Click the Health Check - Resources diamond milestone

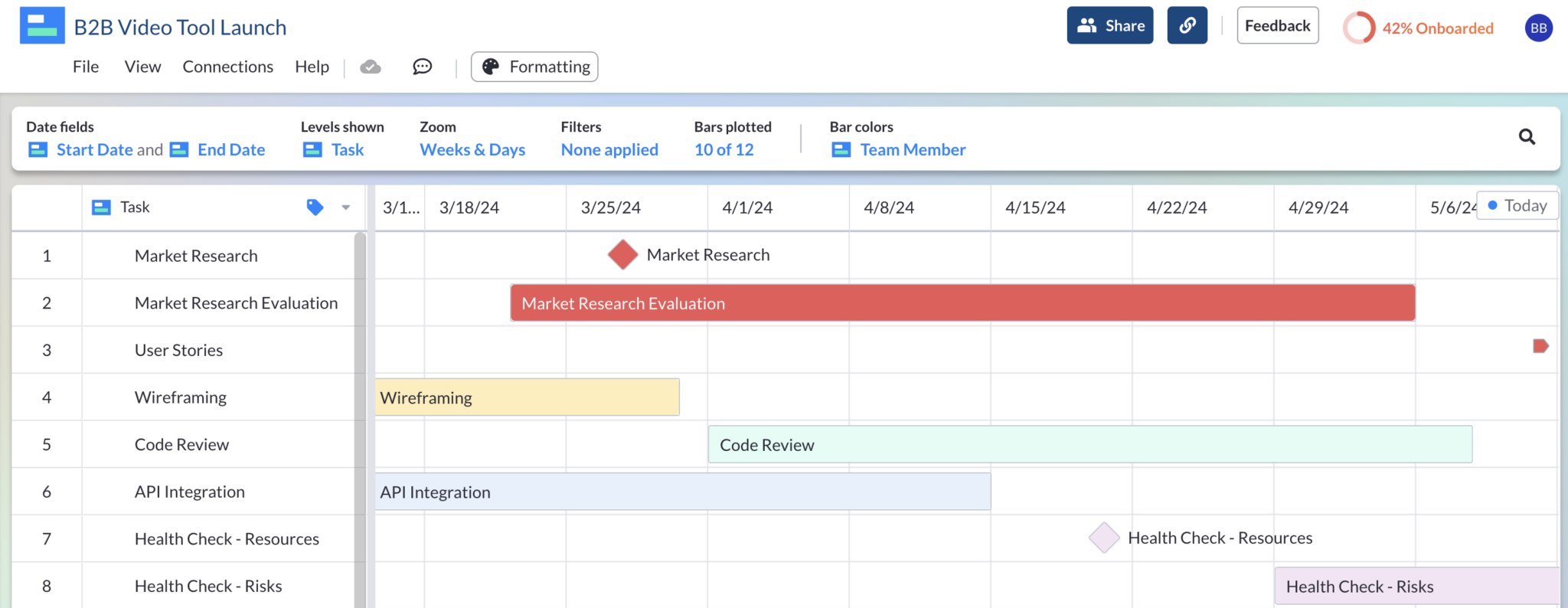pyautogui.click(x=1104, y=538)
